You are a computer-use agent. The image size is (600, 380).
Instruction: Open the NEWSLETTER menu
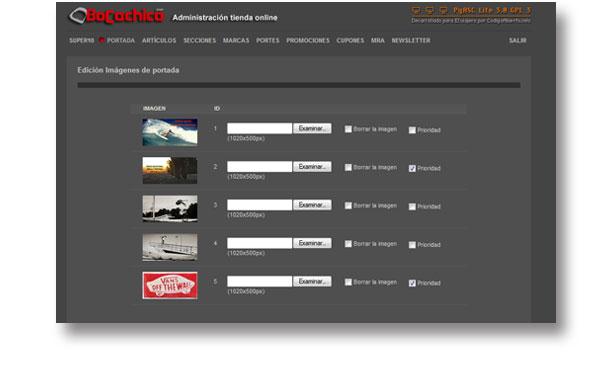click(x=411, y=41)
